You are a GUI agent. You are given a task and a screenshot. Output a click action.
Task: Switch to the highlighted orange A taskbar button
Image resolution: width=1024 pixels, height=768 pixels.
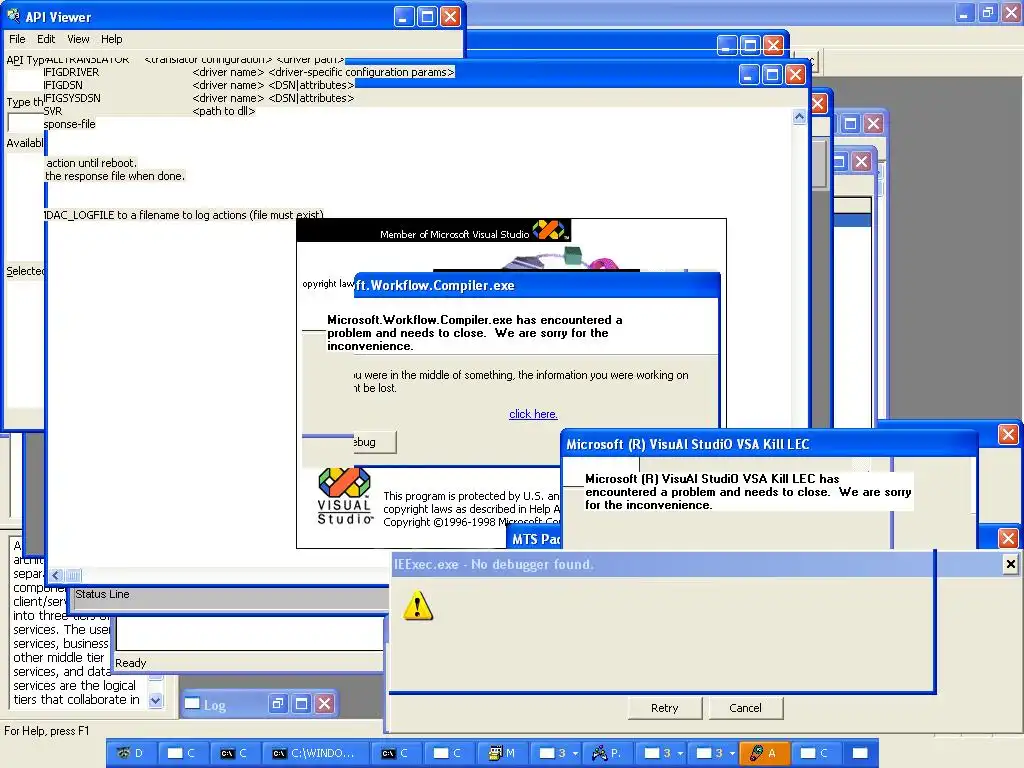(x=764, y=753)
